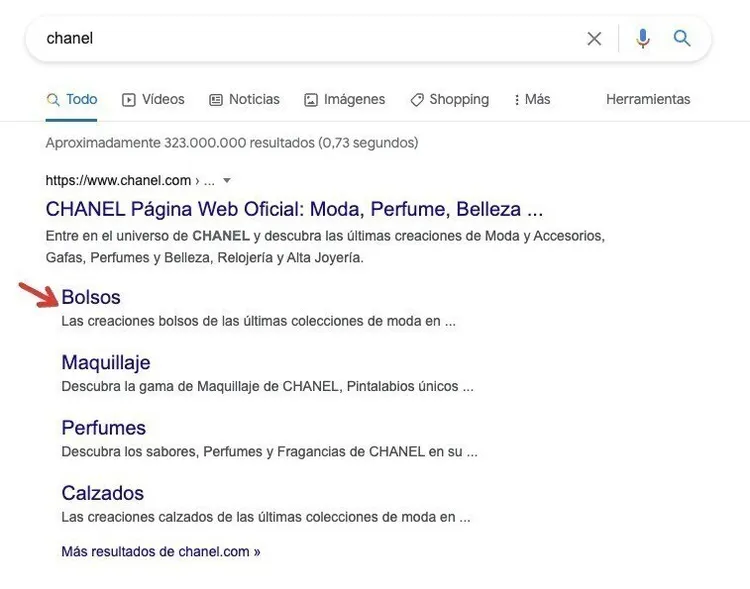Image resolution: width=750 pixels, height=589 pixels.
Task: Select the Todo tab
Action: coord(72,100)
